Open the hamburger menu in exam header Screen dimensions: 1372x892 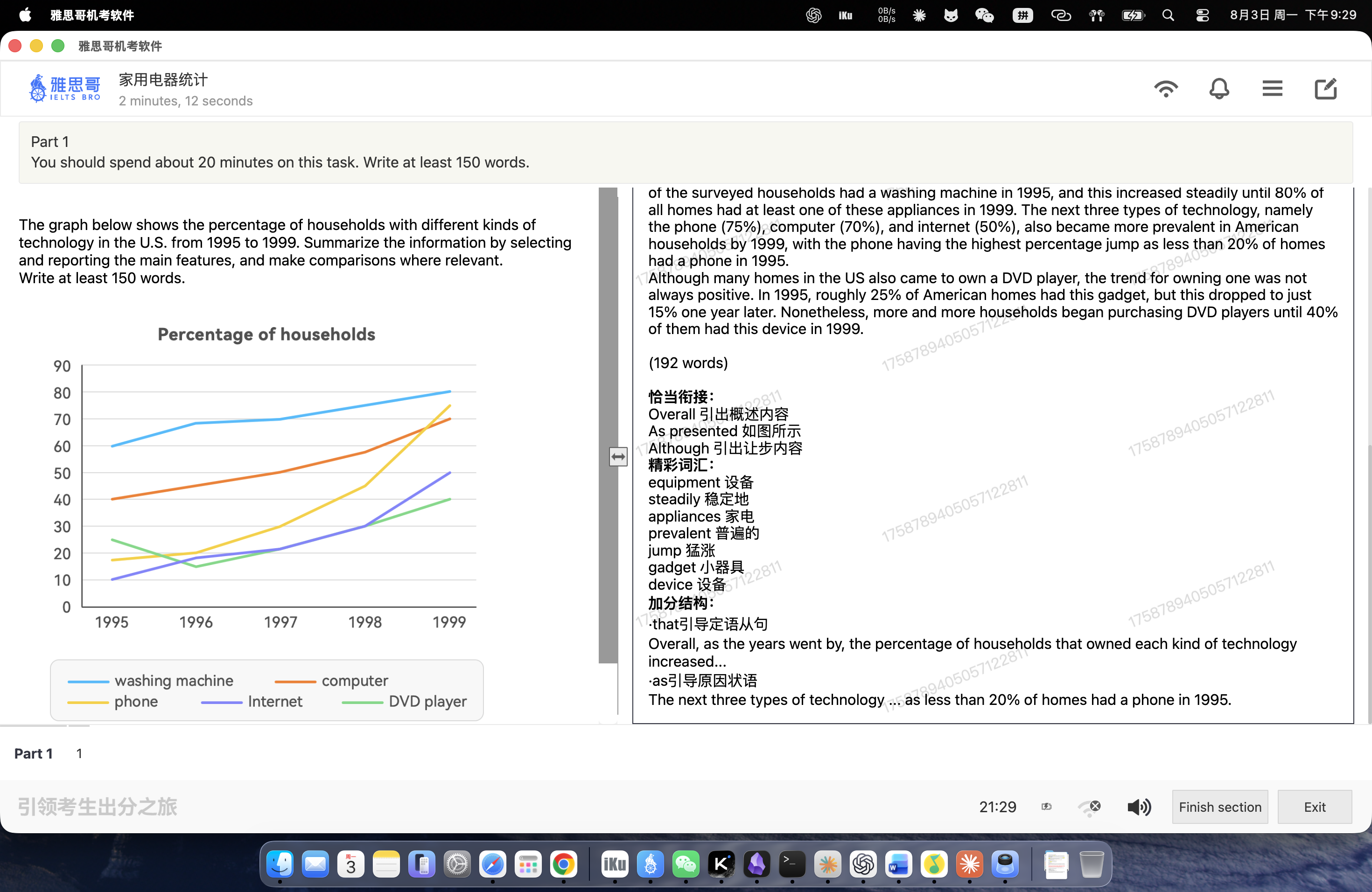click(x=1272, y=89)
